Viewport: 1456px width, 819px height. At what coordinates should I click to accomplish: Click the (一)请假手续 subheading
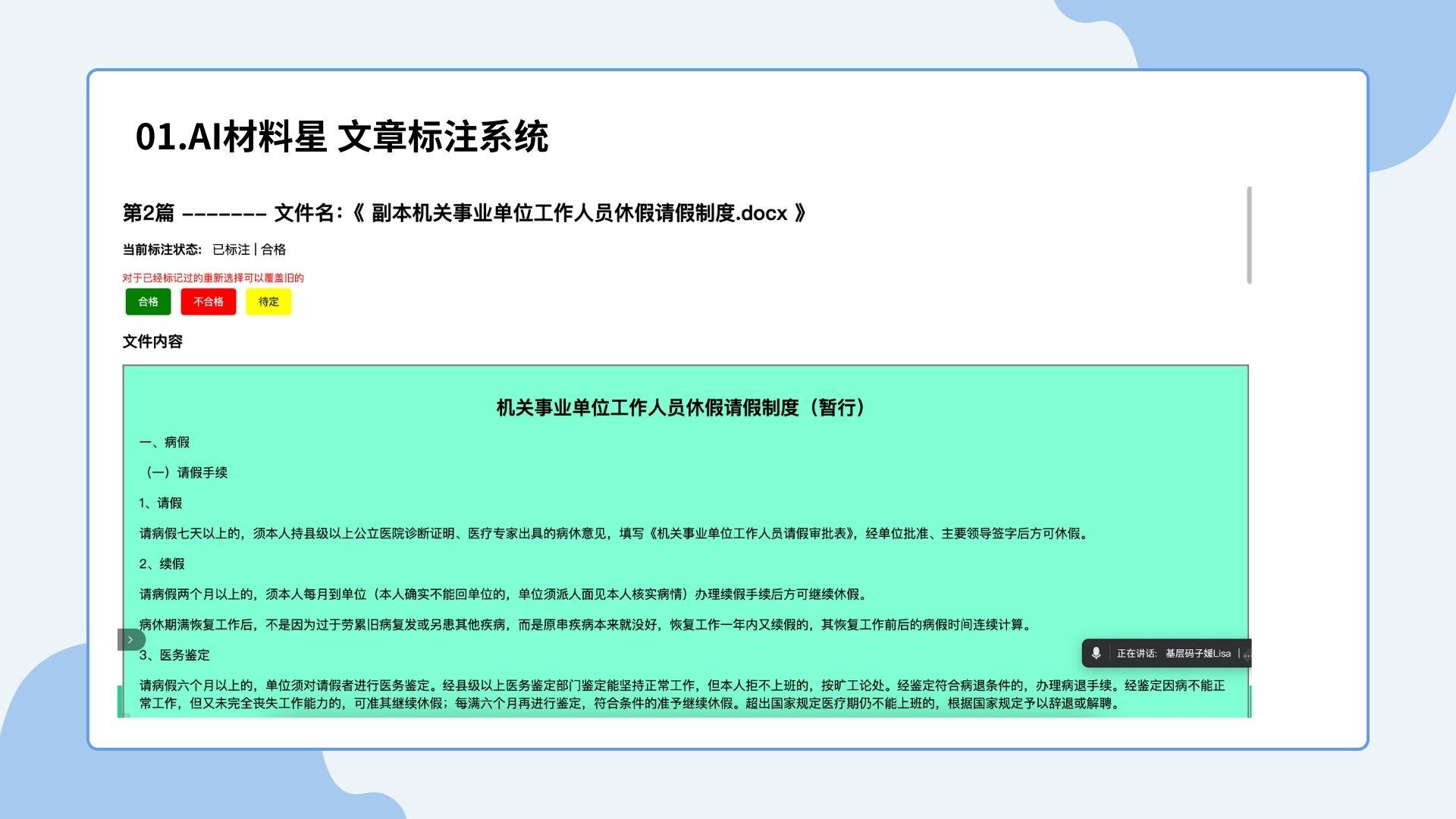click(x=186, y=473)
